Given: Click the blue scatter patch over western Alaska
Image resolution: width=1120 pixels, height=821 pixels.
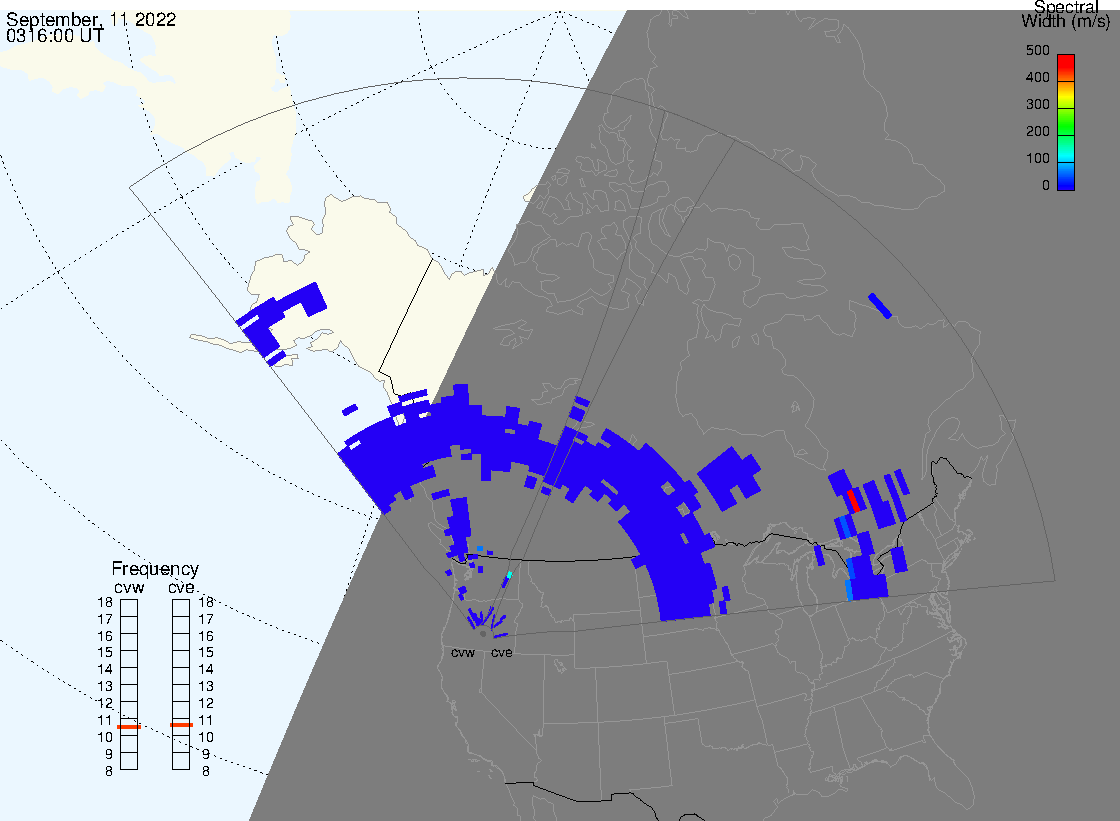Looking at the screenshot, I should [x=281, y=322].
